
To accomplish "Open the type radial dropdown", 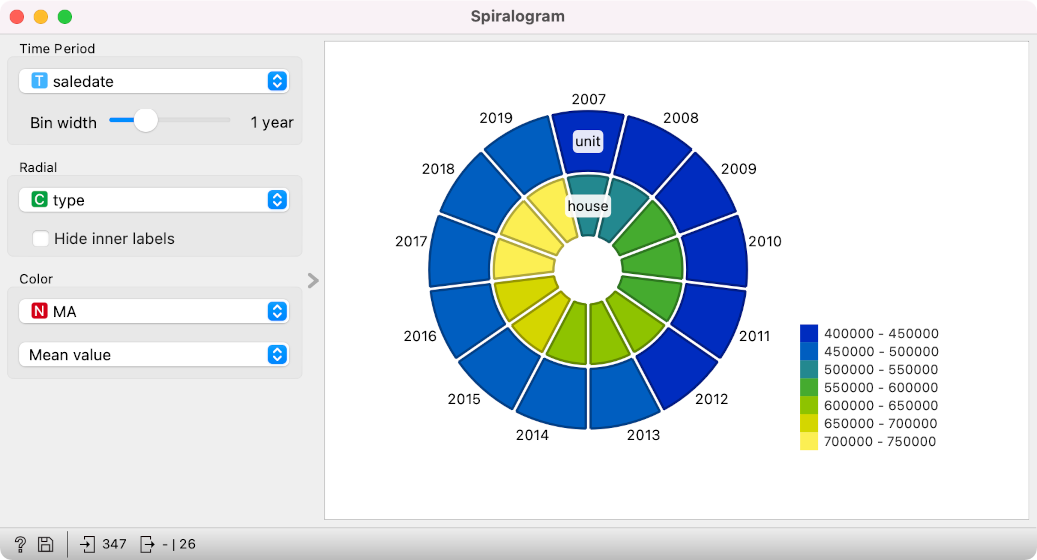I will click(x=154, y=200).
